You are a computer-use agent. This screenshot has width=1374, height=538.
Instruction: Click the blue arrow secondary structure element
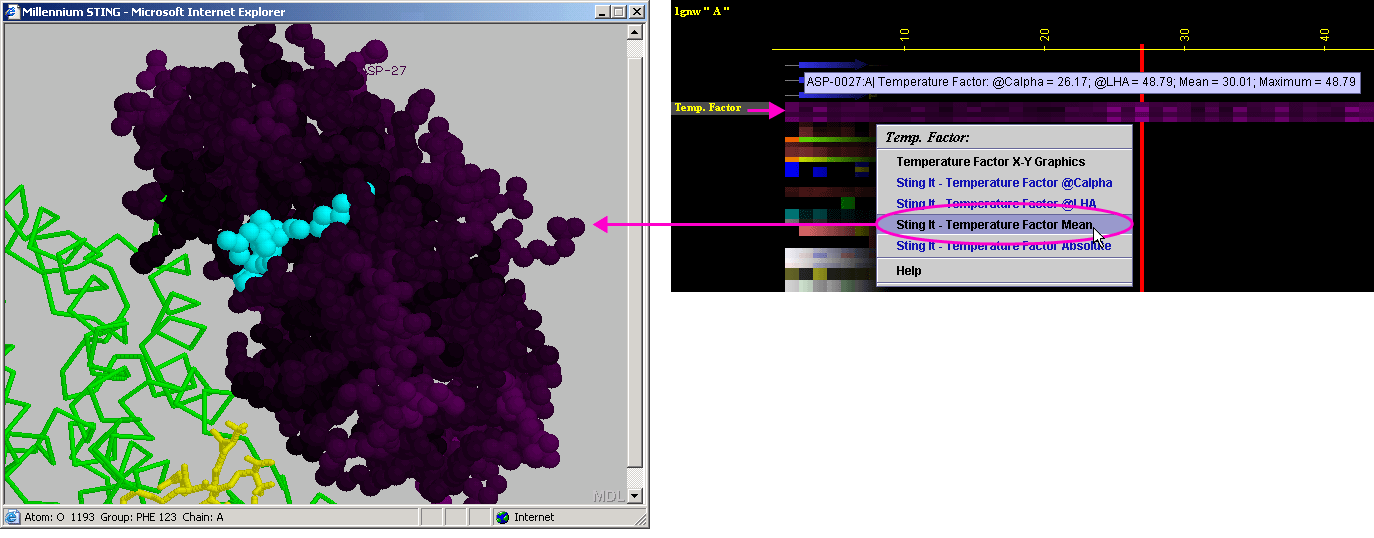(832, 65)
